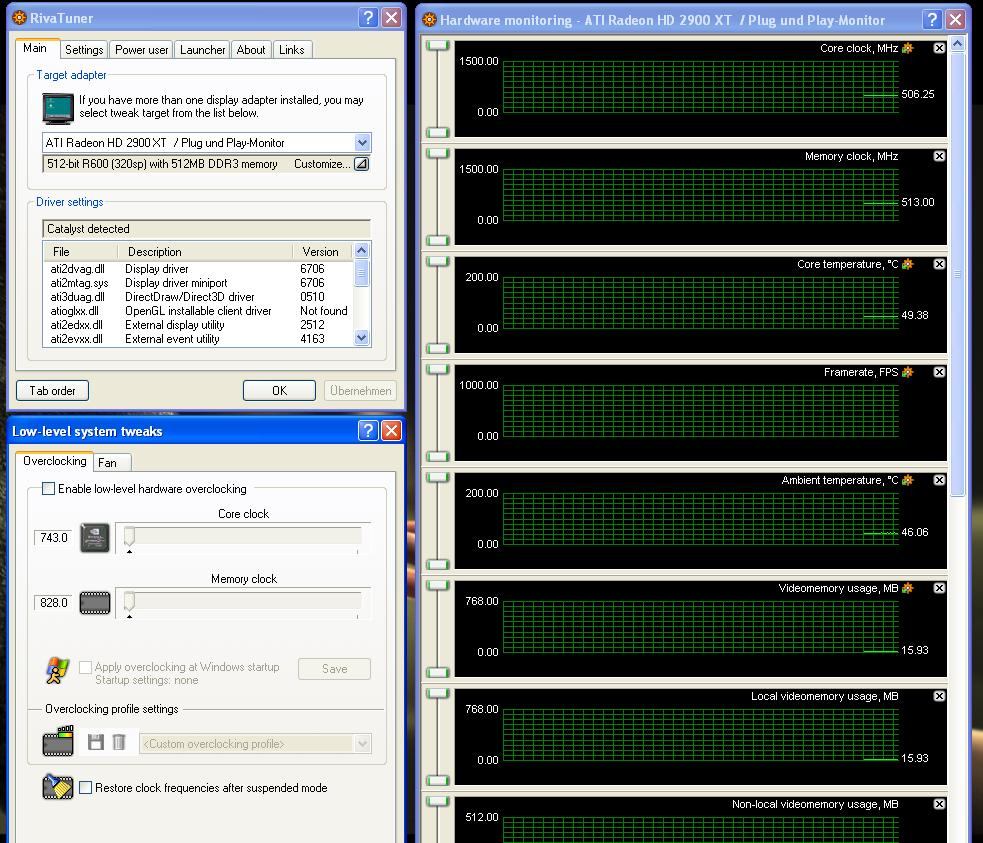Select the ati2dvag.dll driver row
The width and height of the screenshot is (983, 843).
(x=198, y=269)
